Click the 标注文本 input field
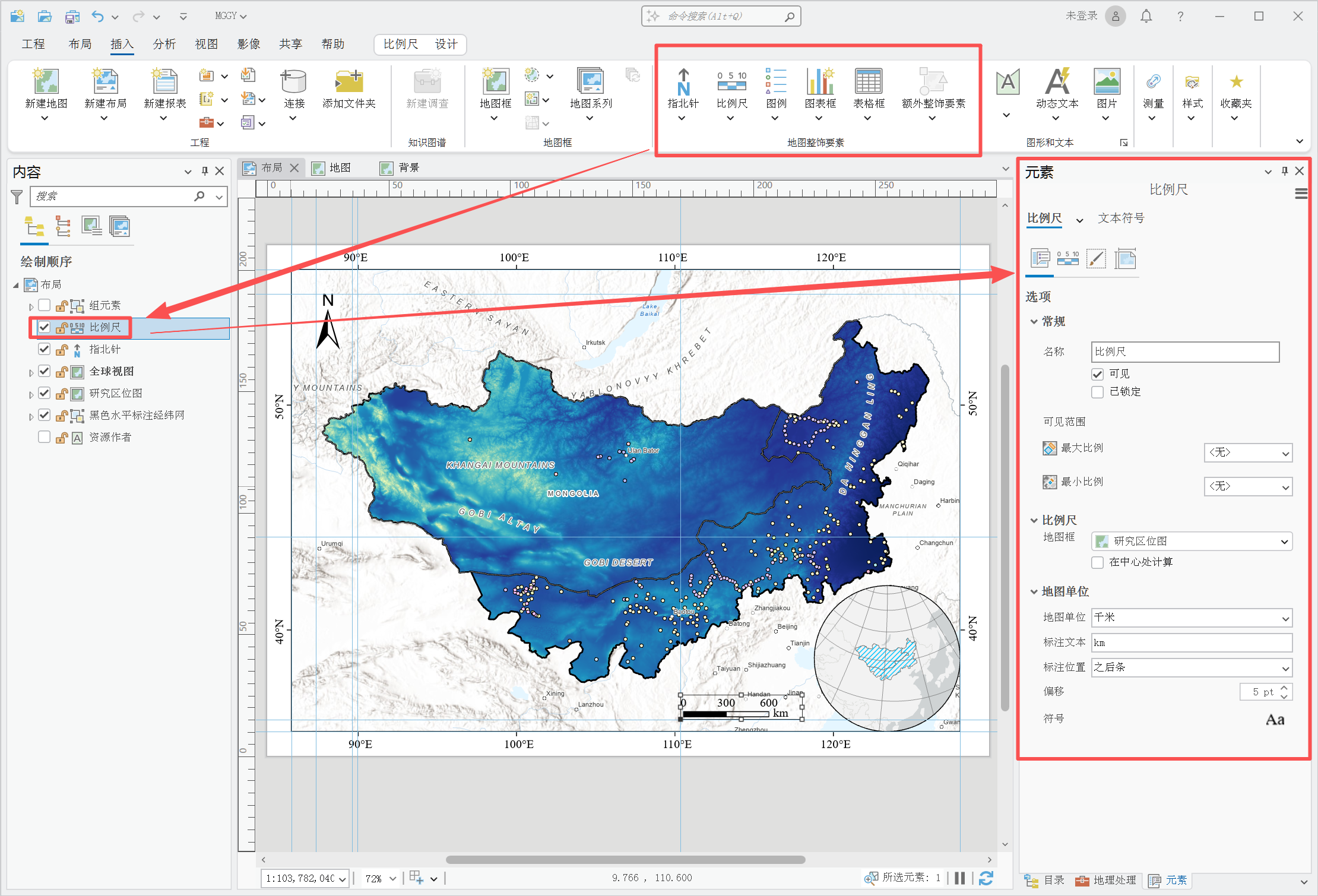1318x896 pixels. point(1191,642)
